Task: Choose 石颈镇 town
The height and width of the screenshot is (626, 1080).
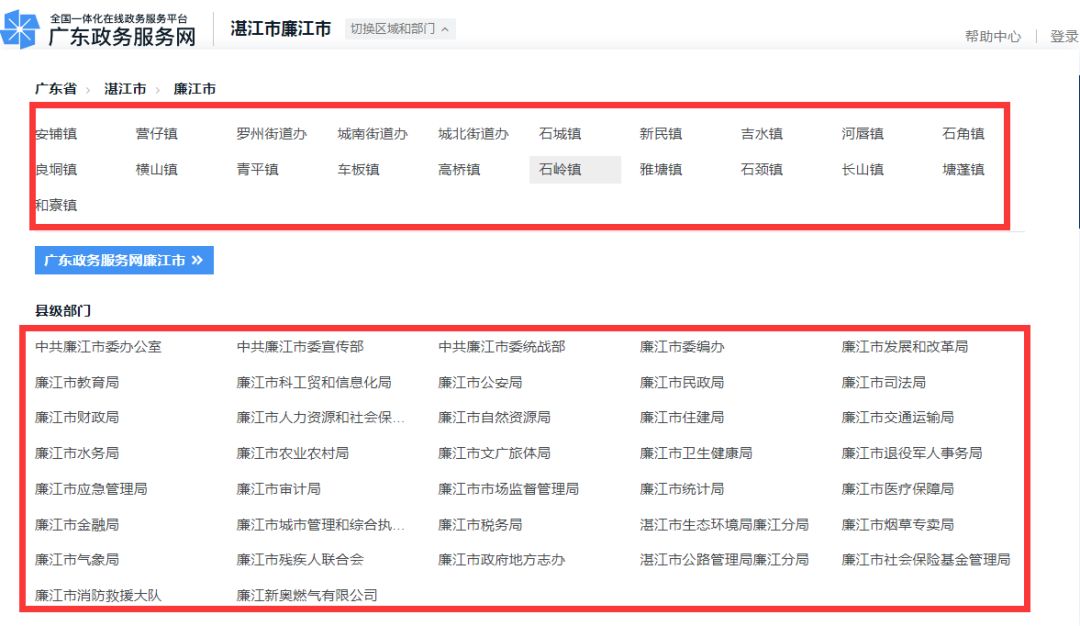Action: tap(762, 169)
